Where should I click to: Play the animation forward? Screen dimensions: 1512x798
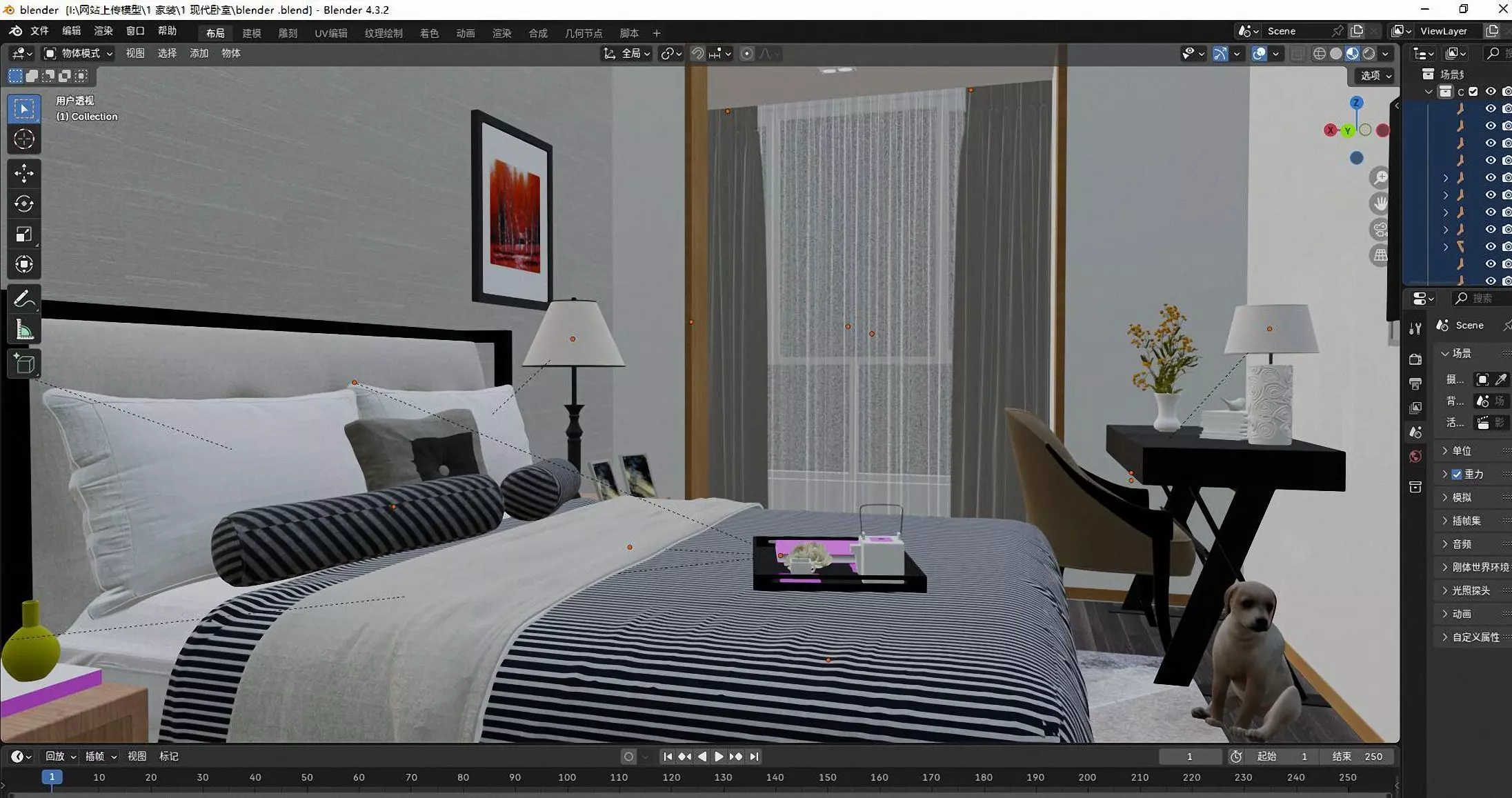pos(719,757)
